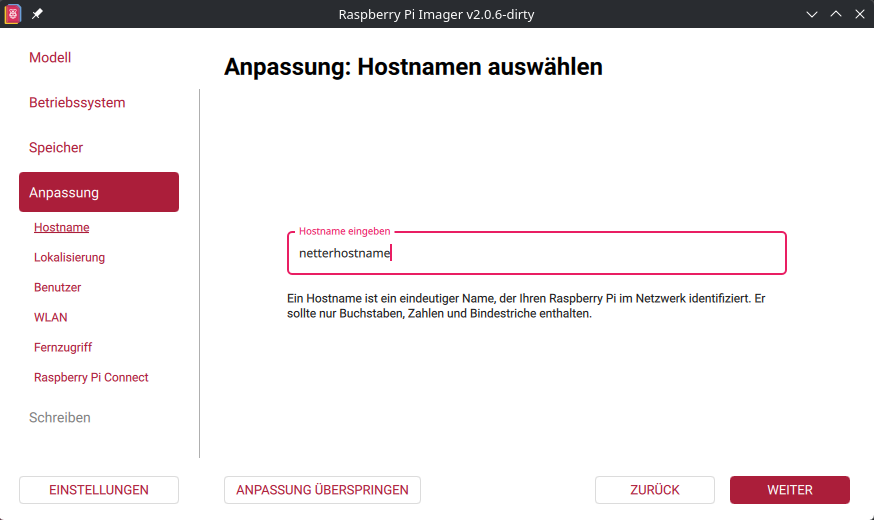Jump to Lokalisierung settings

point(69,257)
